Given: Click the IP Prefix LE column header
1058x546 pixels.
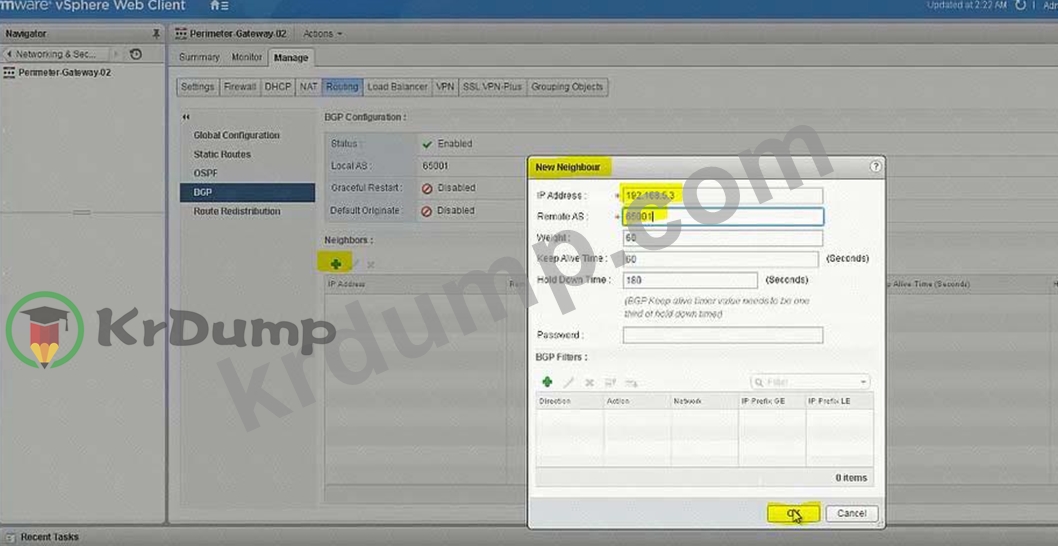Looking at the screenshot, I should [839, 401].
